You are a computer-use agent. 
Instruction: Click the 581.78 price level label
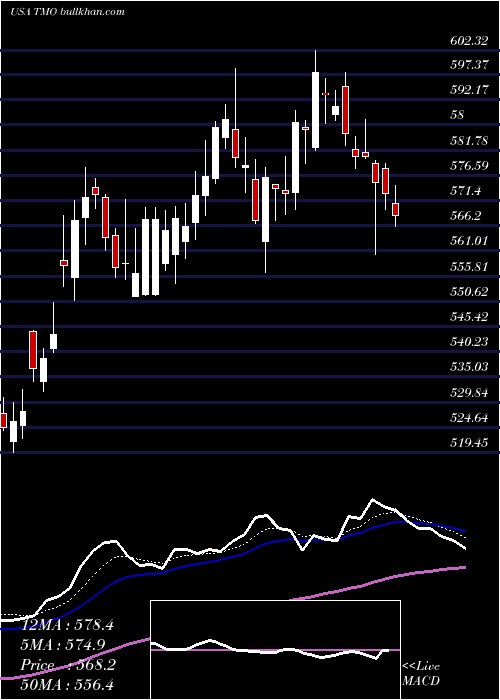tap(468, 141)
